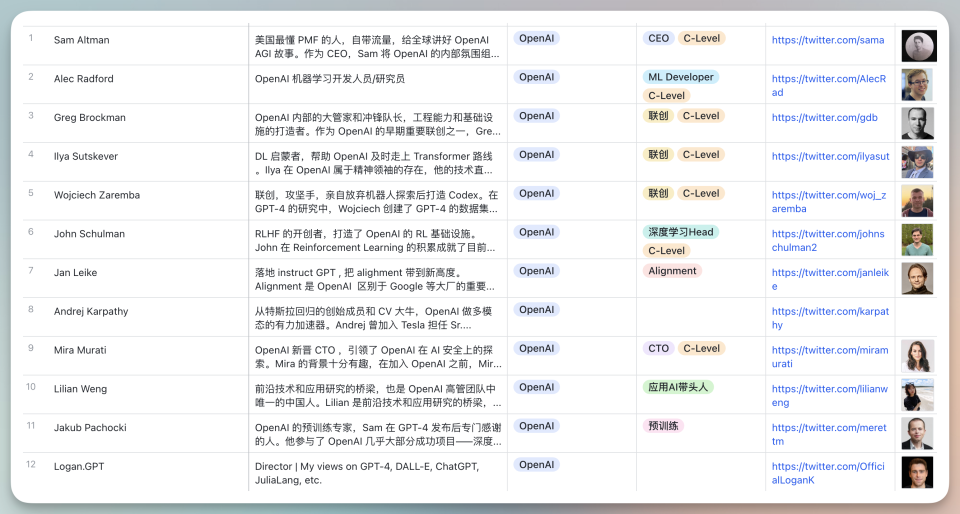
Task: Open the twitter.com/gdb link
Action: (824, 117)
